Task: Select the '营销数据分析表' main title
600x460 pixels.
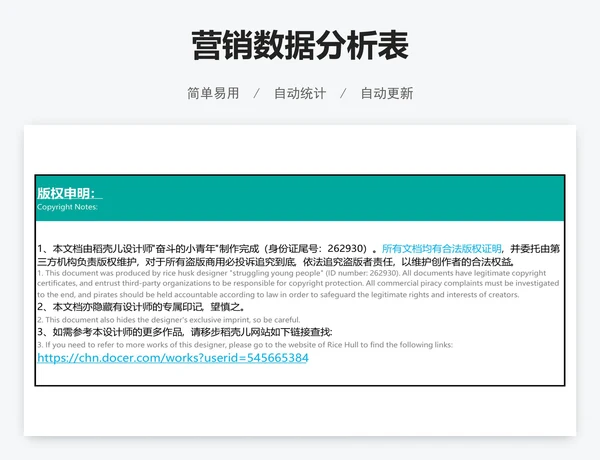Action: (300, 45)
